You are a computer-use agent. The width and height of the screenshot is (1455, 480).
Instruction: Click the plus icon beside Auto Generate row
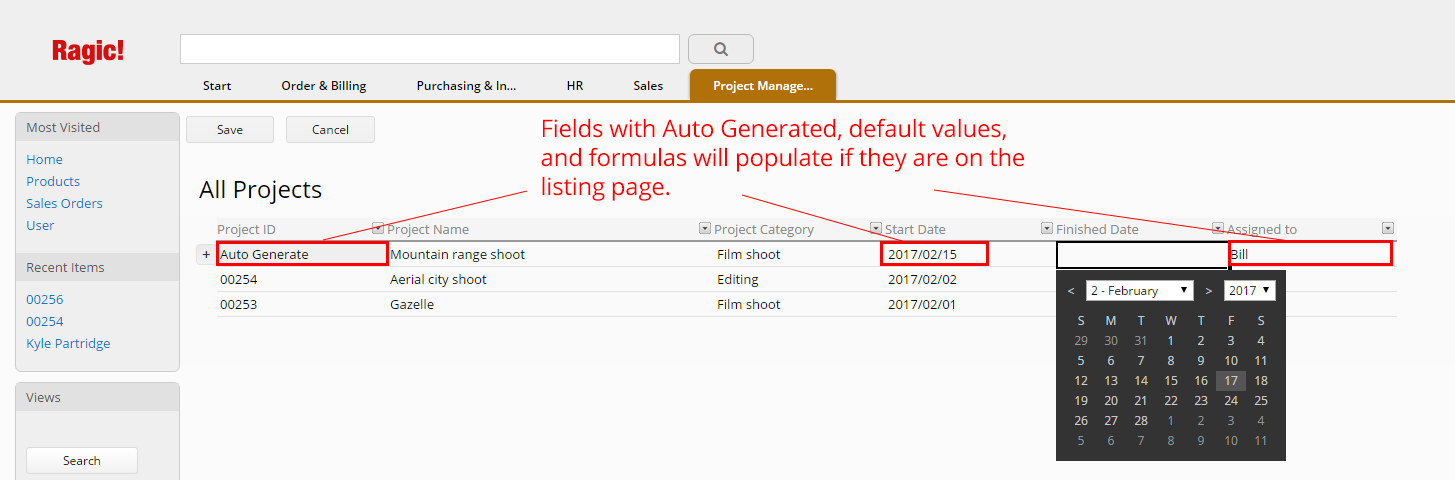207,255
